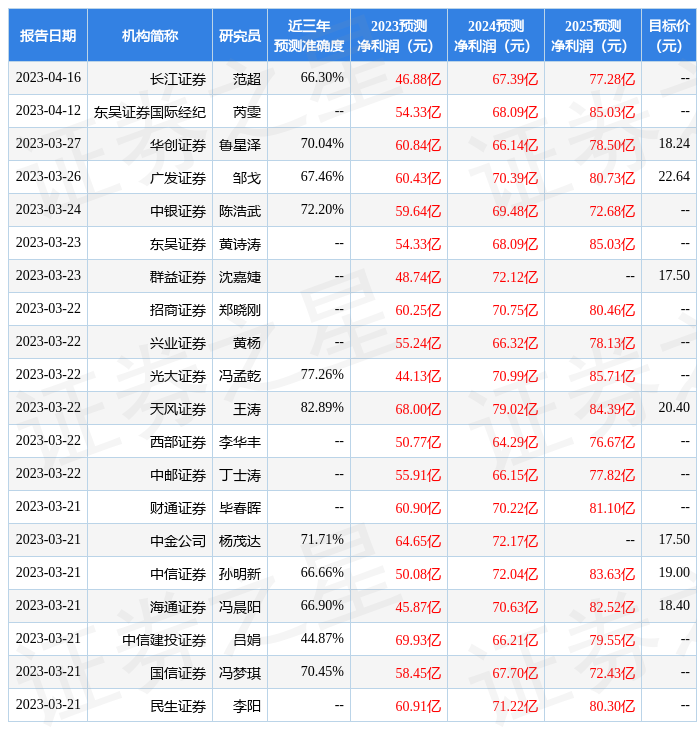Click the date 2023-03-27
The width and height of the screenshot is (697, 730).
48,143
